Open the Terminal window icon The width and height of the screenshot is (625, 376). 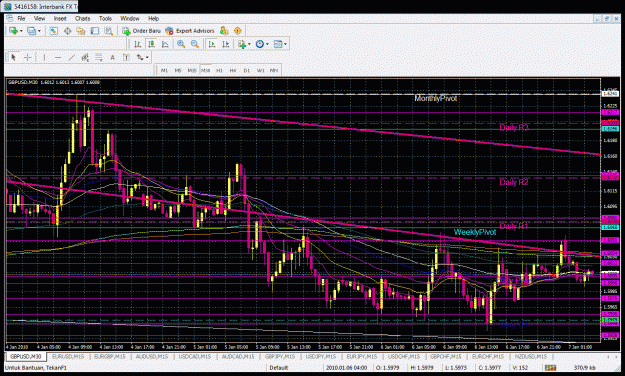[94, 31]
